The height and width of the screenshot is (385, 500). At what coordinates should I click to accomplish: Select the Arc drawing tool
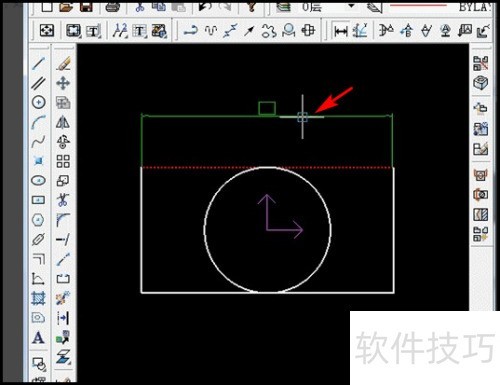[x=39, y=122]
